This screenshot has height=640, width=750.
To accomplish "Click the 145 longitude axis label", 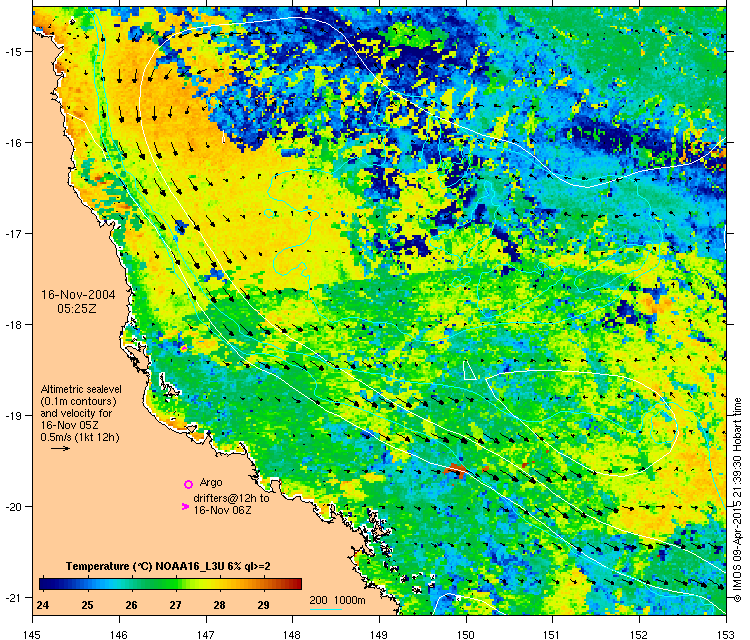I will click(33, 634).
